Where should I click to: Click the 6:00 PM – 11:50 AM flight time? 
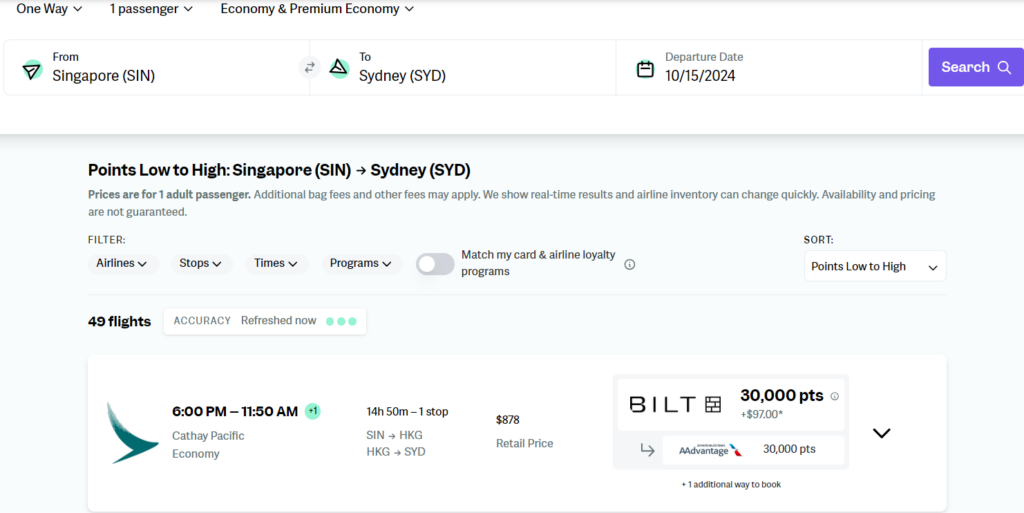(x=235, y=411)
